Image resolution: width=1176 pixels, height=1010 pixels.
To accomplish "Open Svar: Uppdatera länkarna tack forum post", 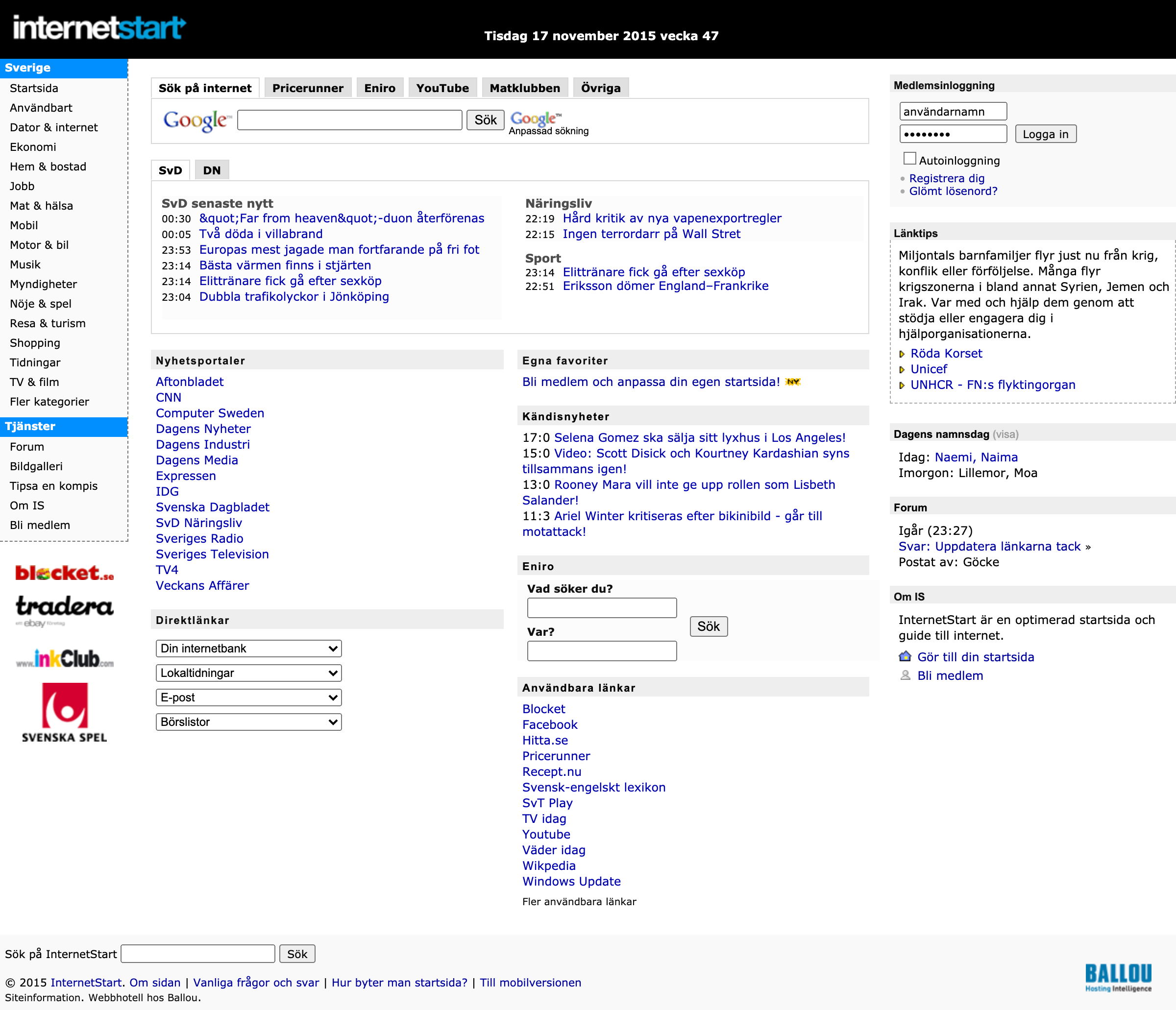I will pos(990,547).
